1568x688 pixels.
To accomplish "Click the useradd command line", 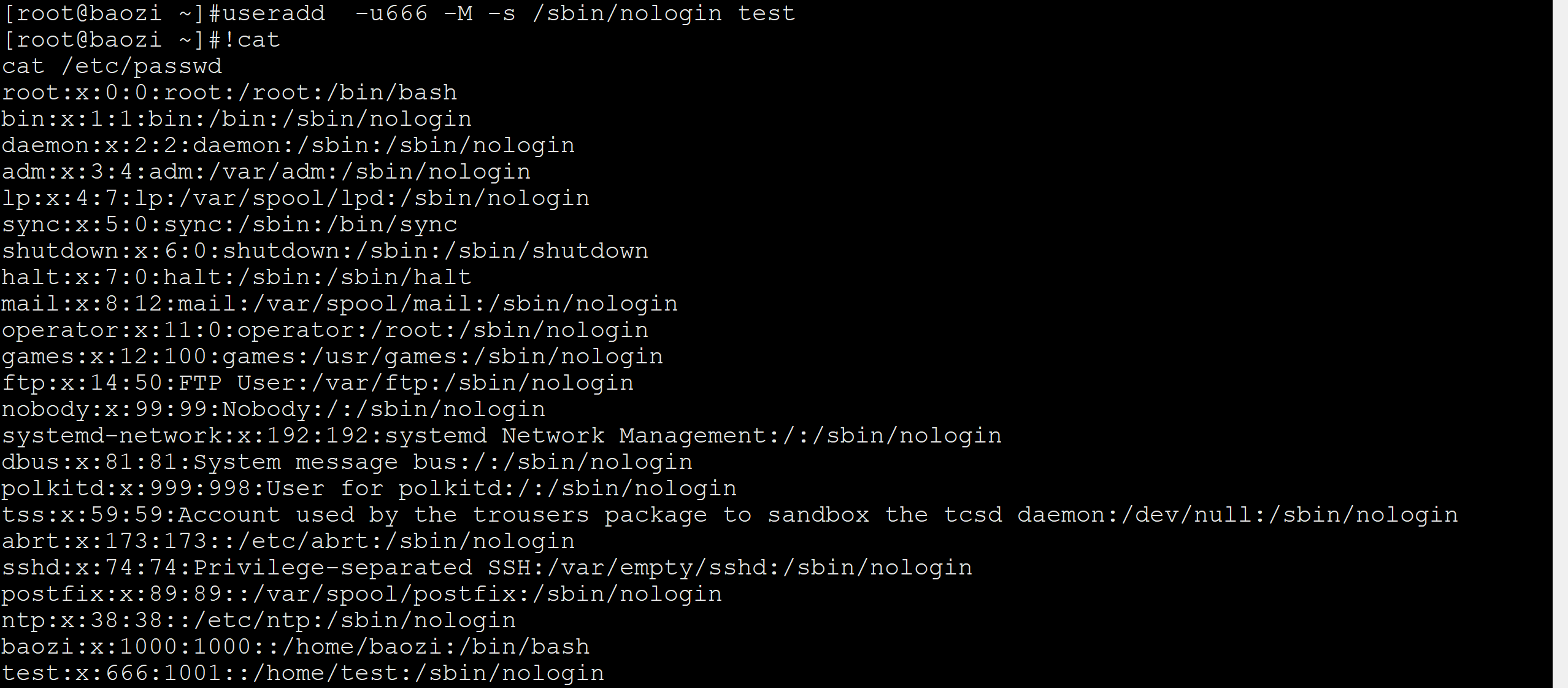I will coord(399,14).
